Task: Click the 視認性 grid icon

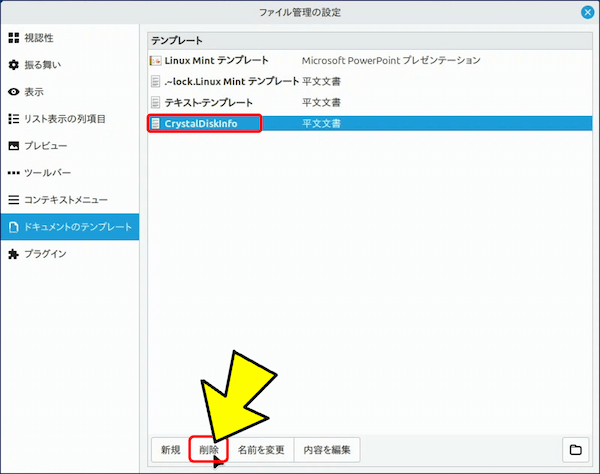Action: click(14, 38)
